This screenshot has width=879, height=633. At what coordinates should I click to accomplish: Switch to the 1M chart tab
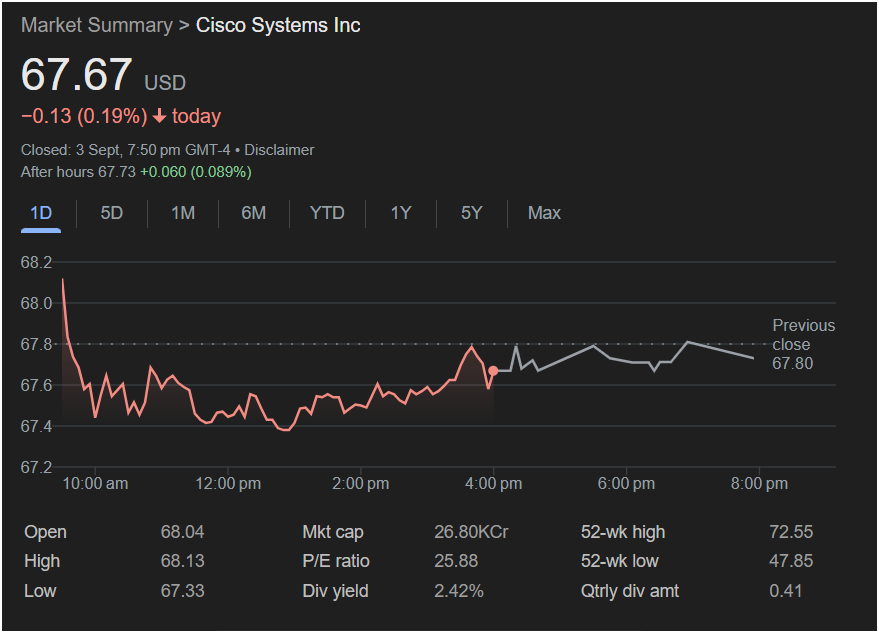point(183,213)
